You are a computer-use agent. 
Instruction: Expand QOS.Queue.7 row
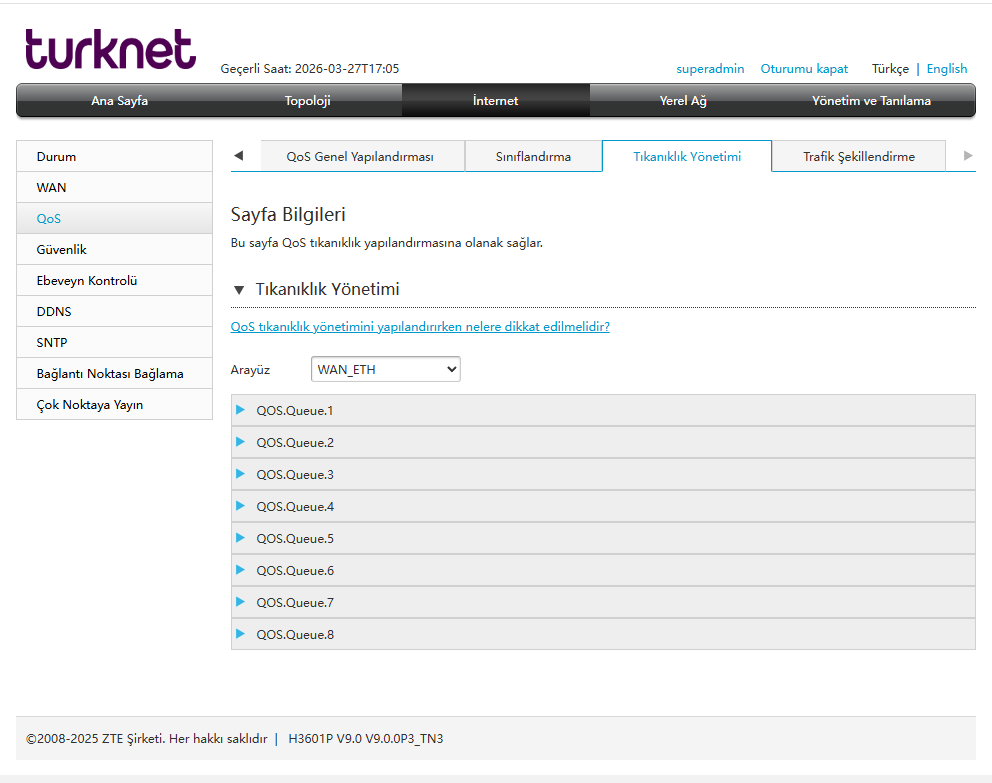point(603,602)
